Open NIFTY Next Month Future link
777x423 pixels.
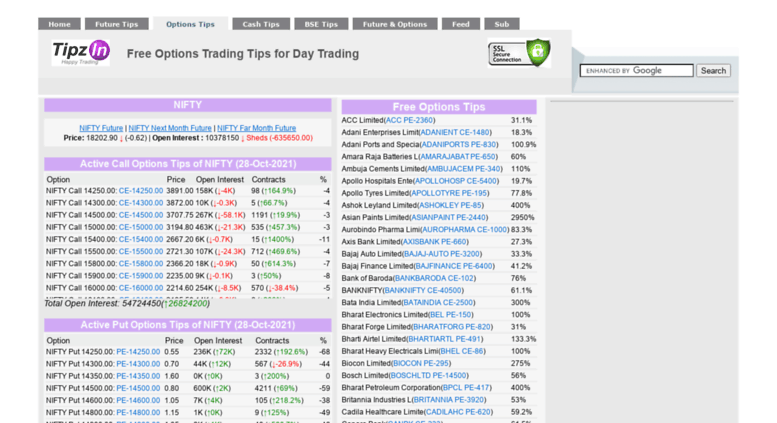tap(170, 128)
